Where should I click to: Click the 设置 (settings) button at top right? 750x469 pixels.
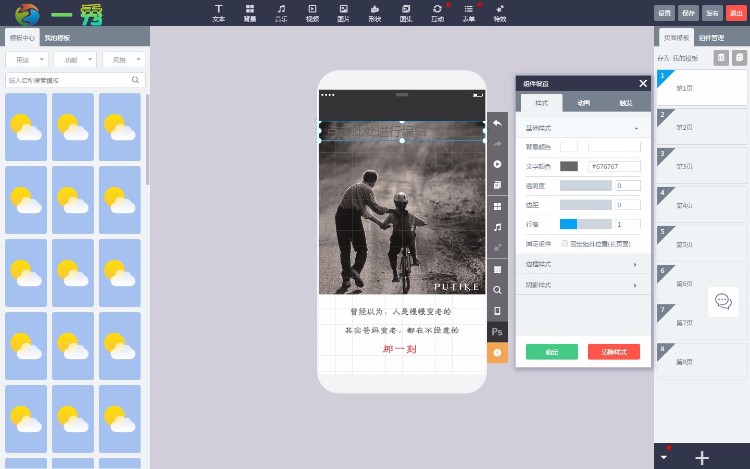pyautogui.click(x=664, y=13)
